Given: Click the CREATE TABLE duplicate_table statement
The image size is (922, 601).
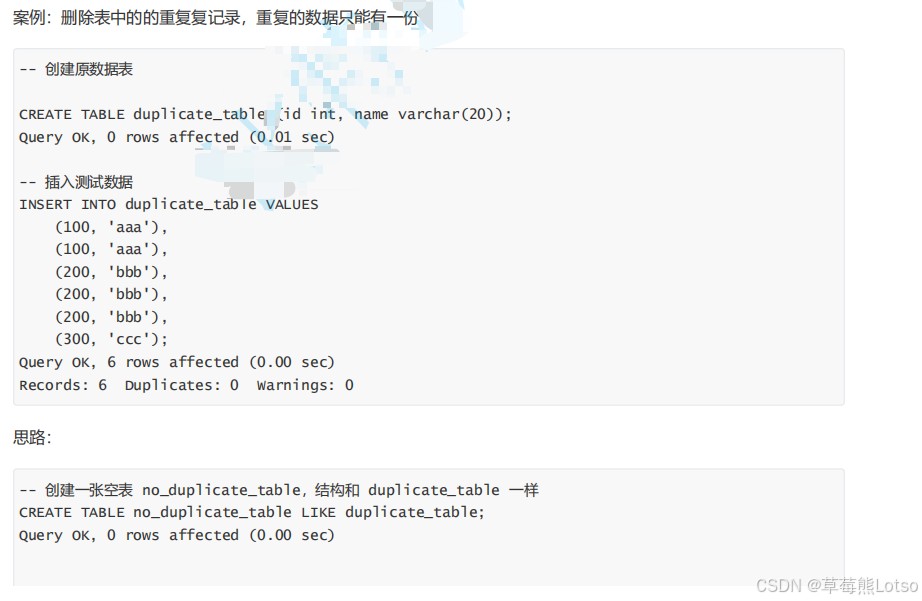Looking at the screenshot, I should pos(265,114).
